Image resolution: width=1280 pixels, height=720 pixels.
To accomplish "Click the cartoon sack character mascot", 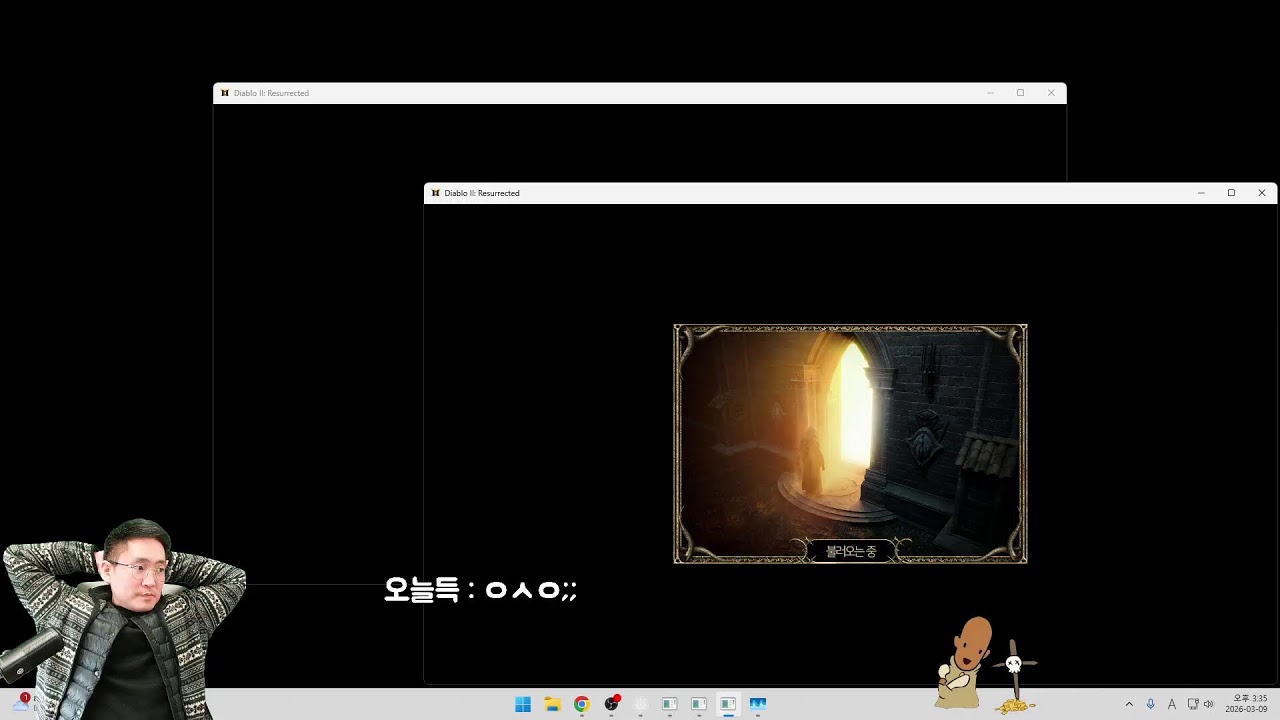I will [964, 663].
